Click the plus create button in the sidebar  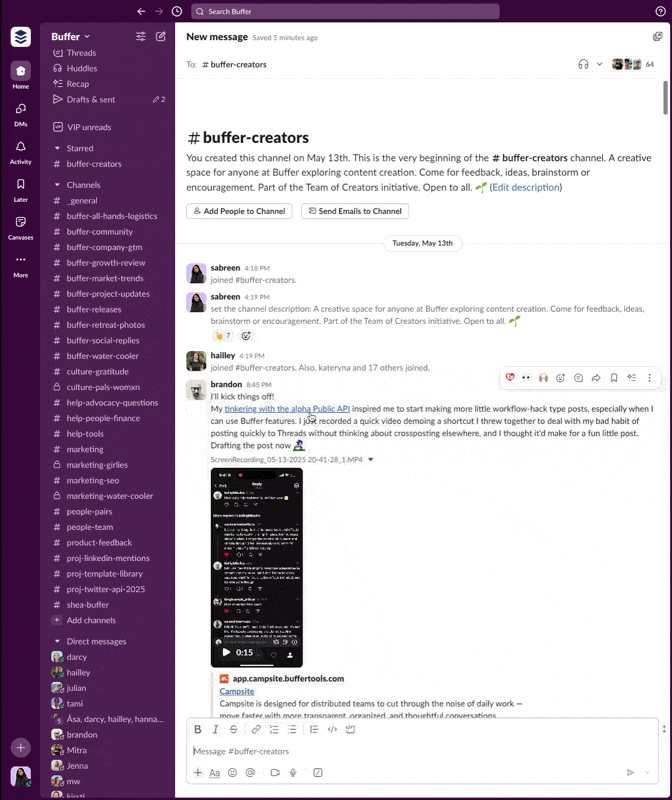tap(20, 748)
